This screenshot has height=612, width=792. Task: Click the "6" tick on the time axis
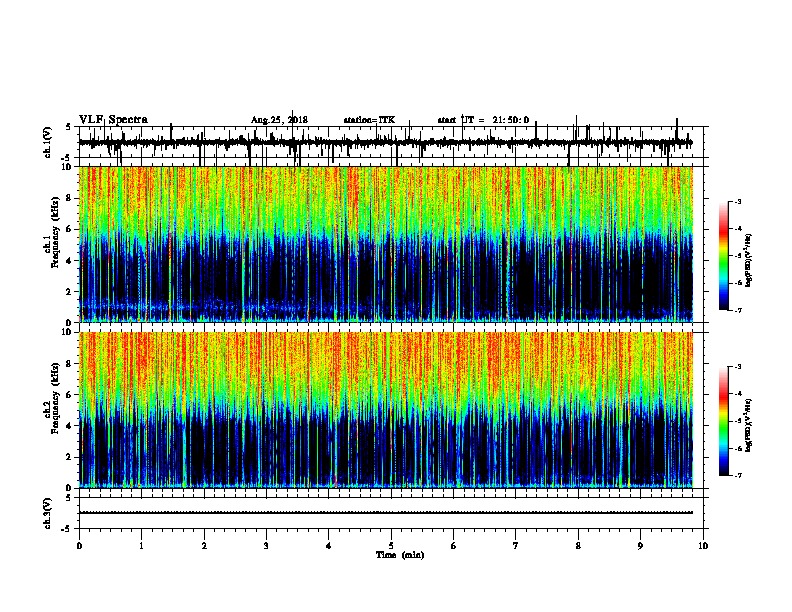(454, 546)
